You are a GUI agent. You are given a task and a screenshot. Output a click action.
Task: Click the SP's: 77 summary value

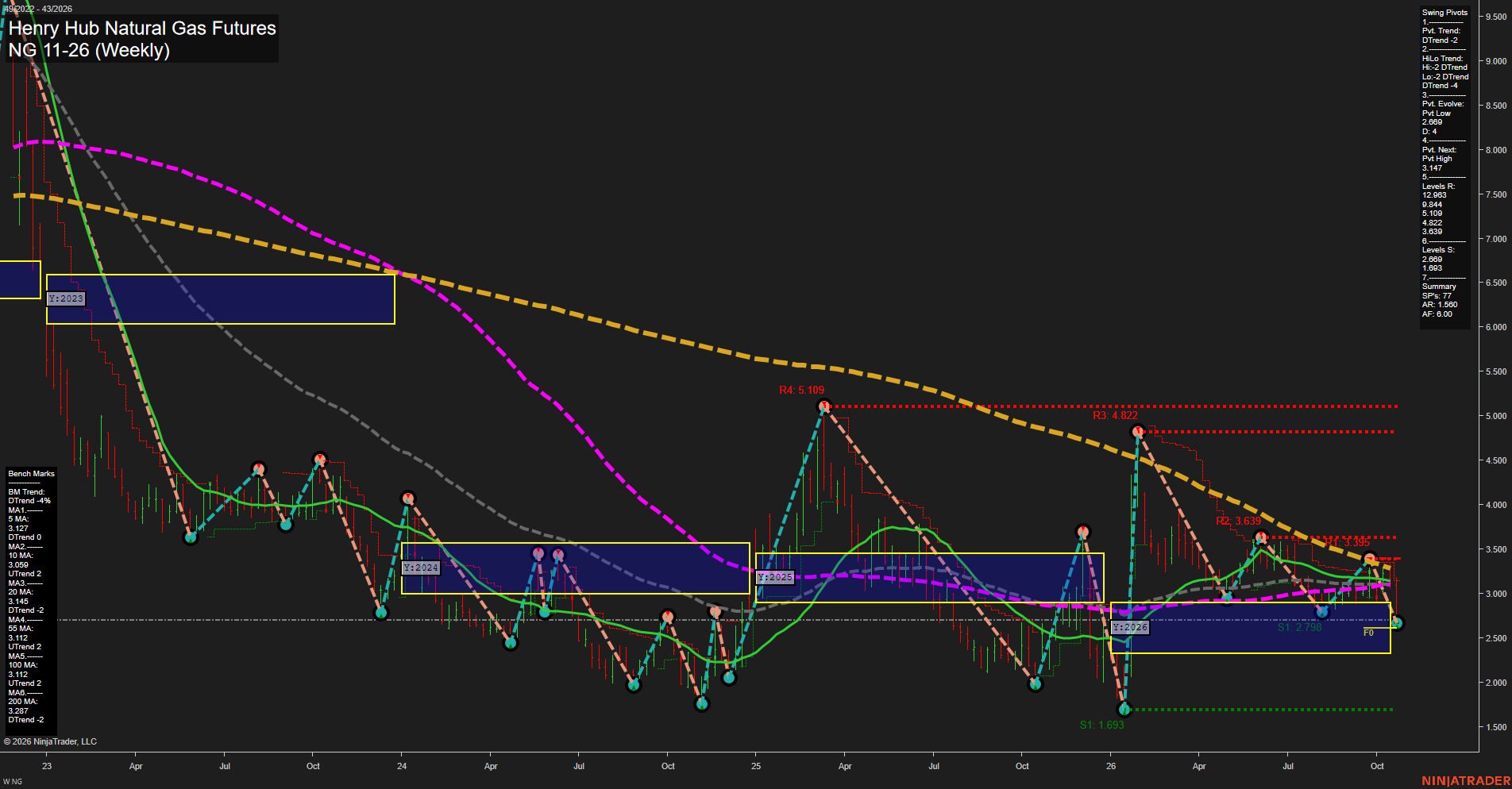click(1437, 296)
